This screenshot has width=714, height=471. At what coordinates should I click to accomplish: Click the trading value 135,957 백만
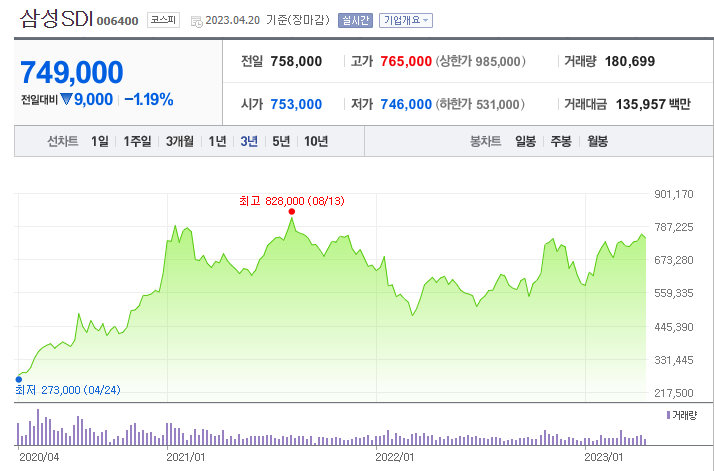point(653,104)
